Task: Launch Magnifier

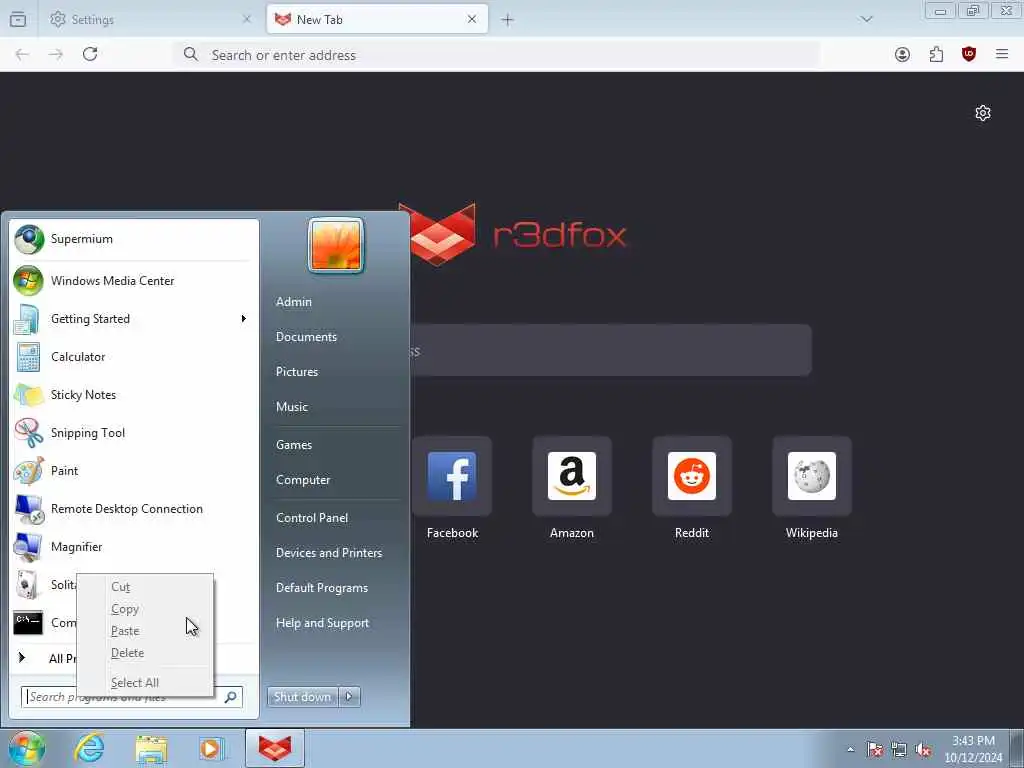Action: pos(133,547)
